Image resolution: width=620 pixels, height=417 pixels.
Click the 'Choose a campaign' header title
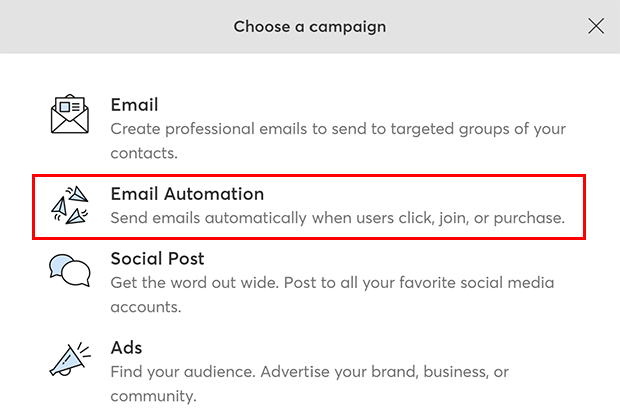click(310, 26)
